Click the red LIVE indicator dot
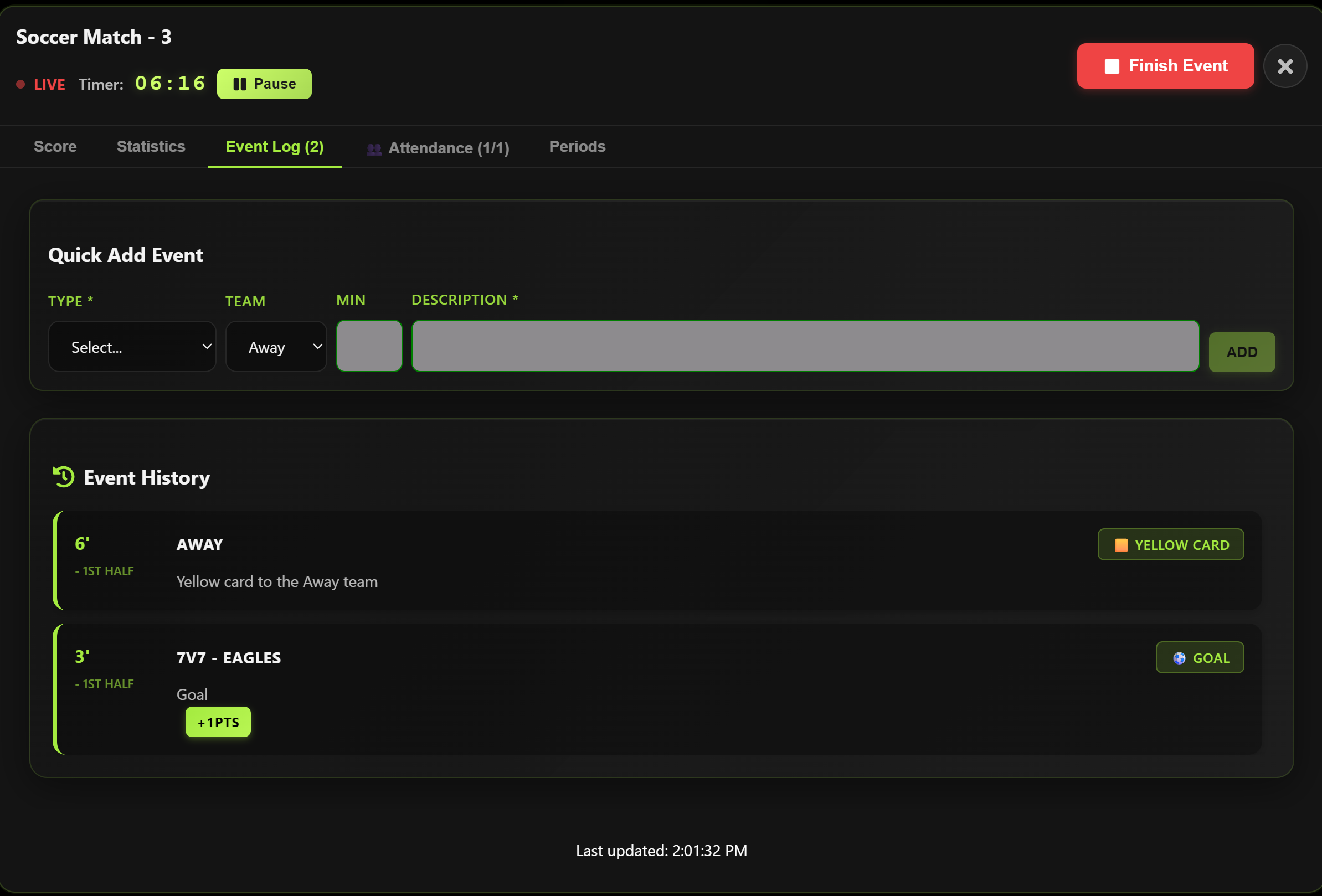Screen dimensions: 1322x896 pyautogui.click(x=20, y=84)
